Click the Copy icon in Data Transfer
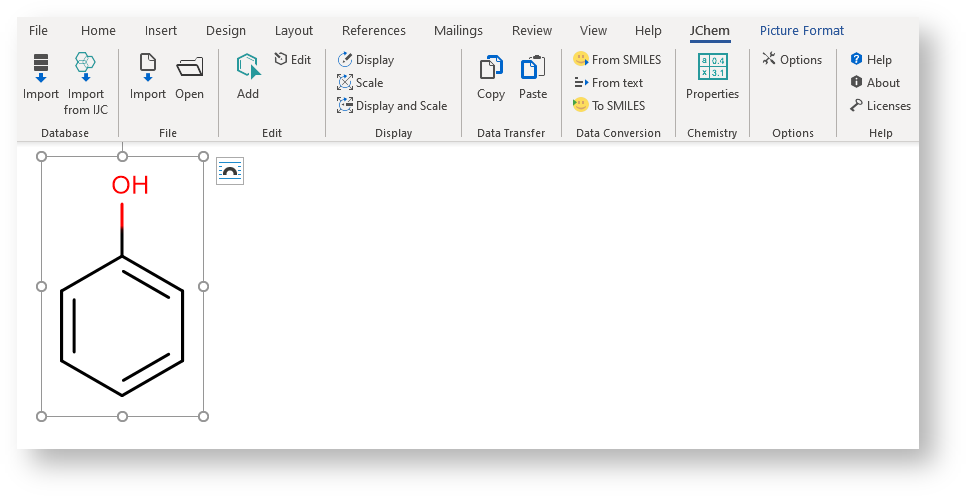This screenshot has height=497, width=967. point(491,68)
